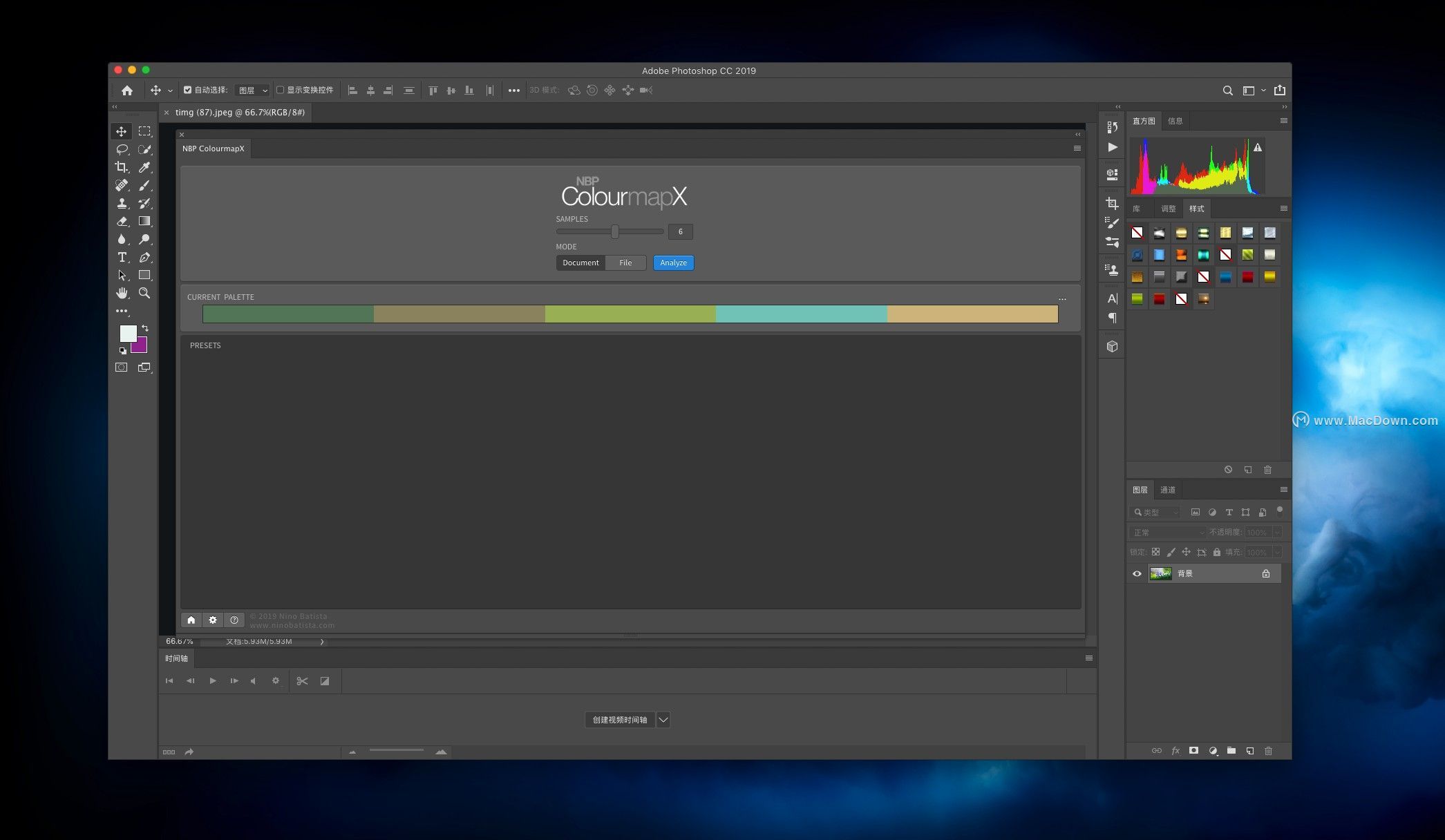The image size is (1445, 840).
Task: Select the Move tool in the toolbox
Action: [x=122, y=131]
